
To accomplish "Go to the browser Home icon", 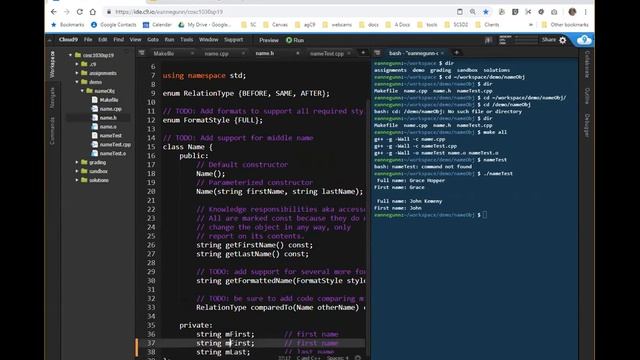I will click(x=93, y=12).
